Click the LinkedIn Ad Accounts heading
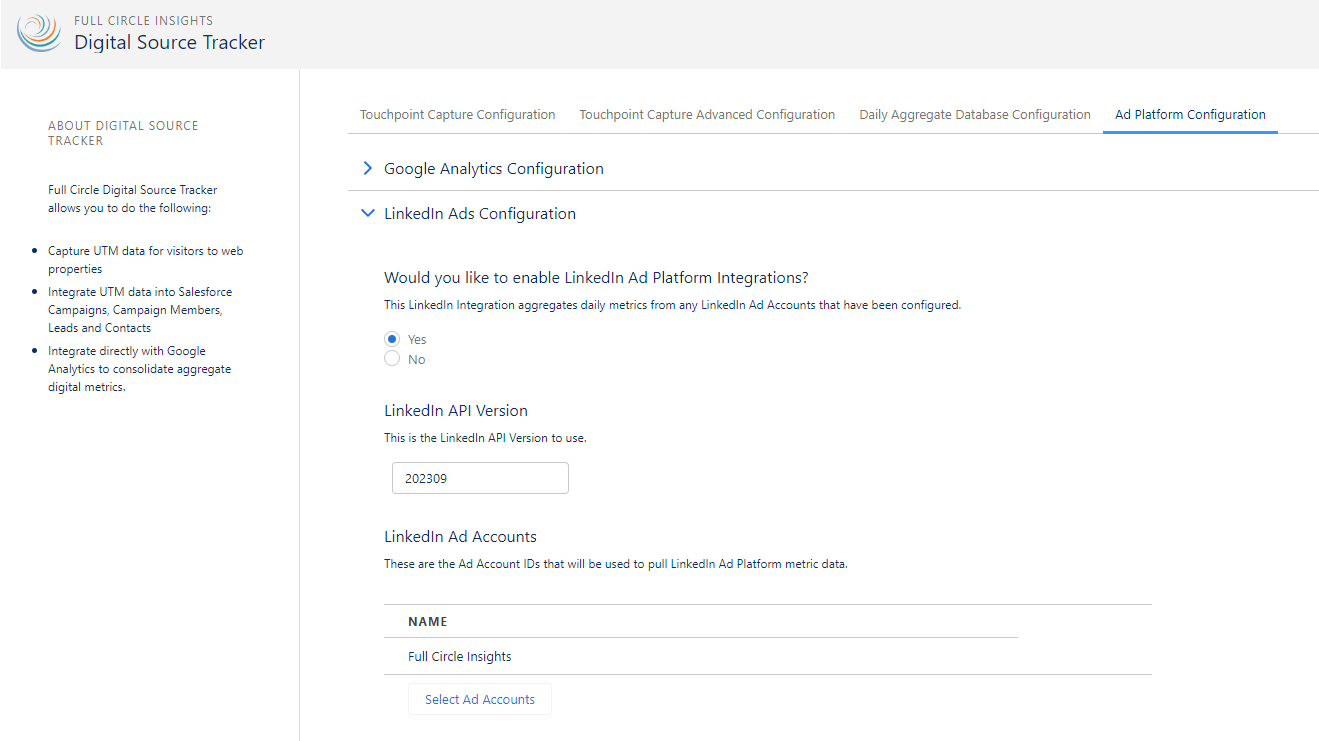This screenshot has height=741, width=1319. coord(460,537)
